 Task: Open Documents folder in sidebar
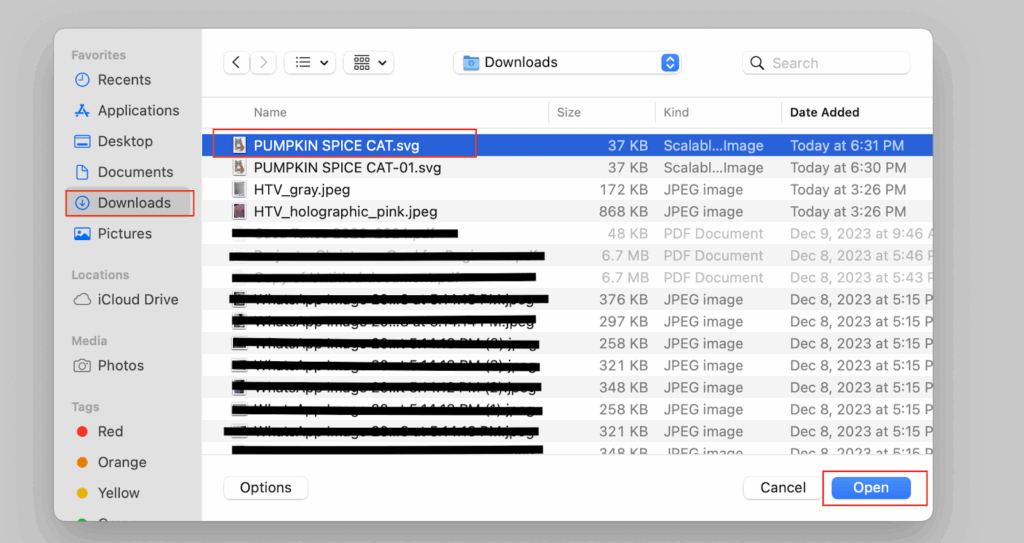(x=135, y=172)
